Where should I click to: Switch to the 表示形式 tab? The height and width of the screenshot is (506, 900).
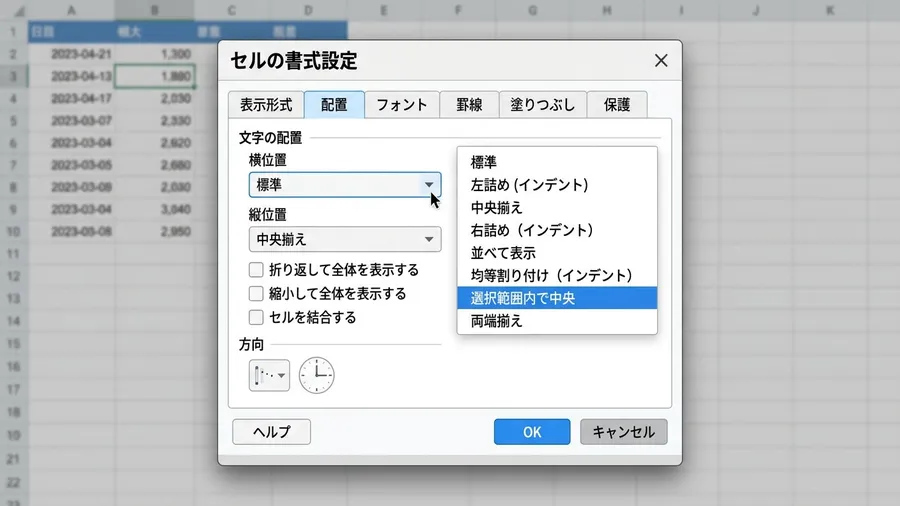click(x=266, y=104)
